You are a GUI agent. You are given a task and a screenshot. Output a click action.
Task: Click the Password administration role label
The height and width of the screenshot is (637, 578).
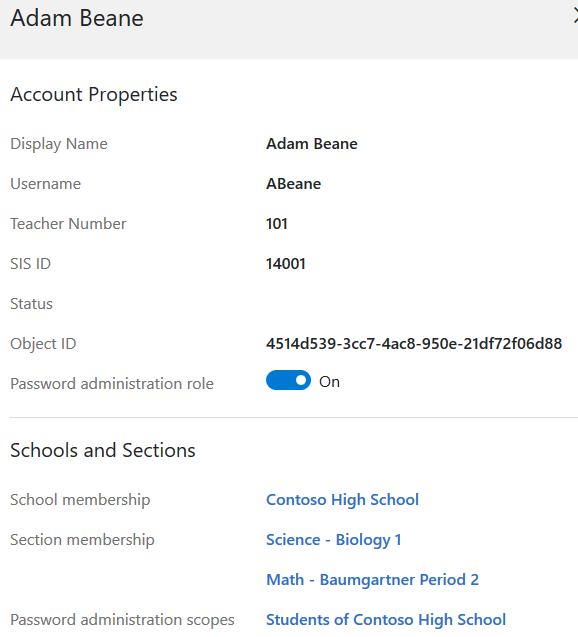(112, 384)
